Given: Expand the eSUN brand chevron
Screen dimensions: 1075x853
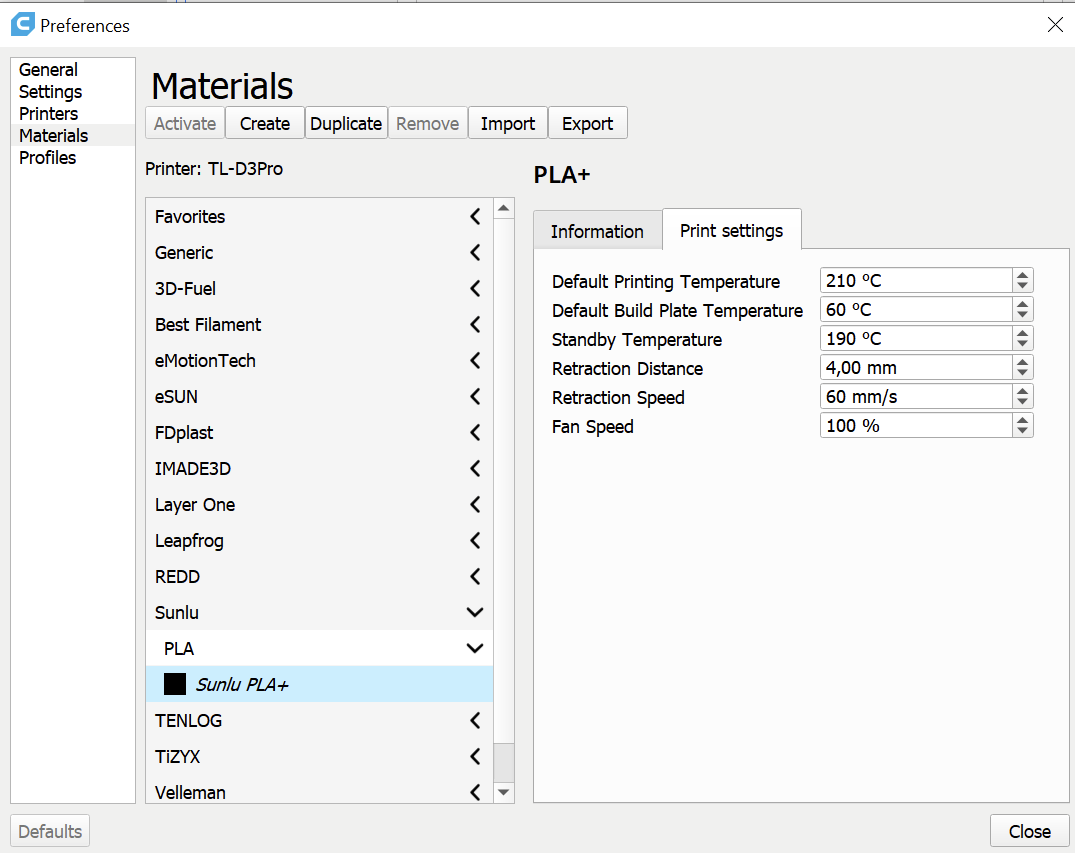Looking at the screenshot, I should pos(475,396).
